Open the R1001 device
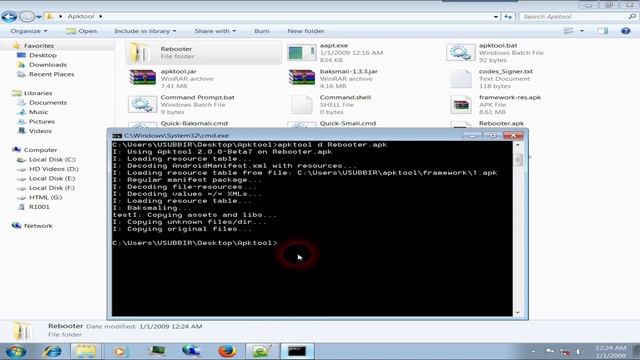Screen dimensions: 640x360 (39, 207)
